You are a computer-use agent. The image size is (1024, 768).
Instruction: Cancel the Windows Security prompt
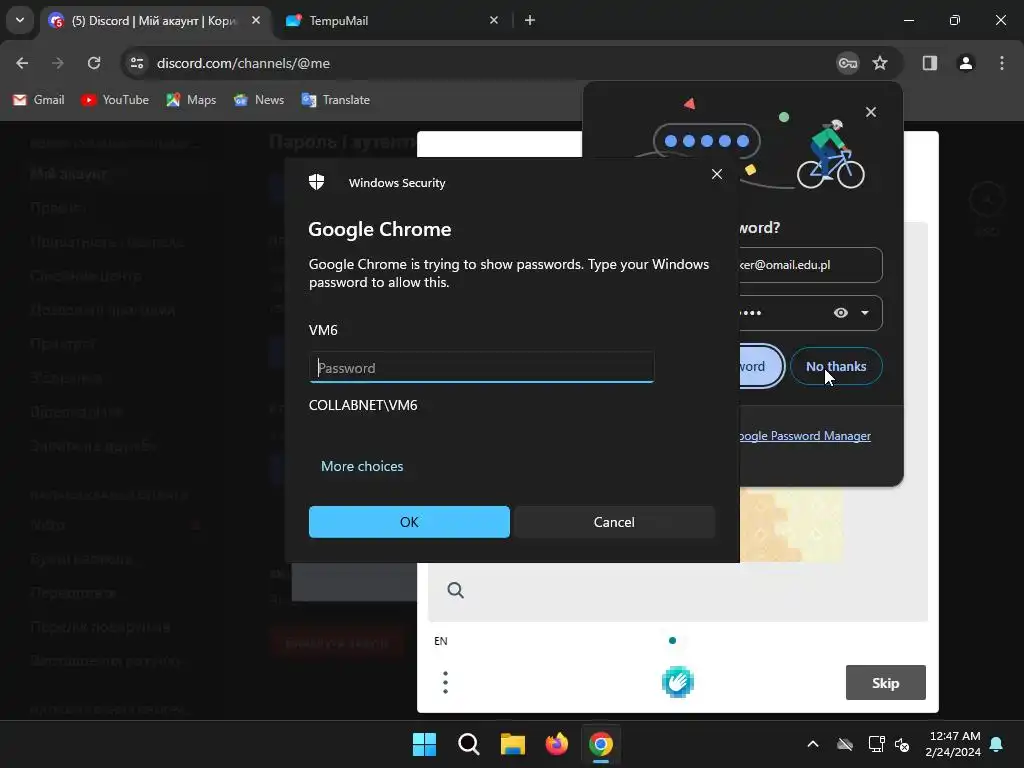click(614, 522)
